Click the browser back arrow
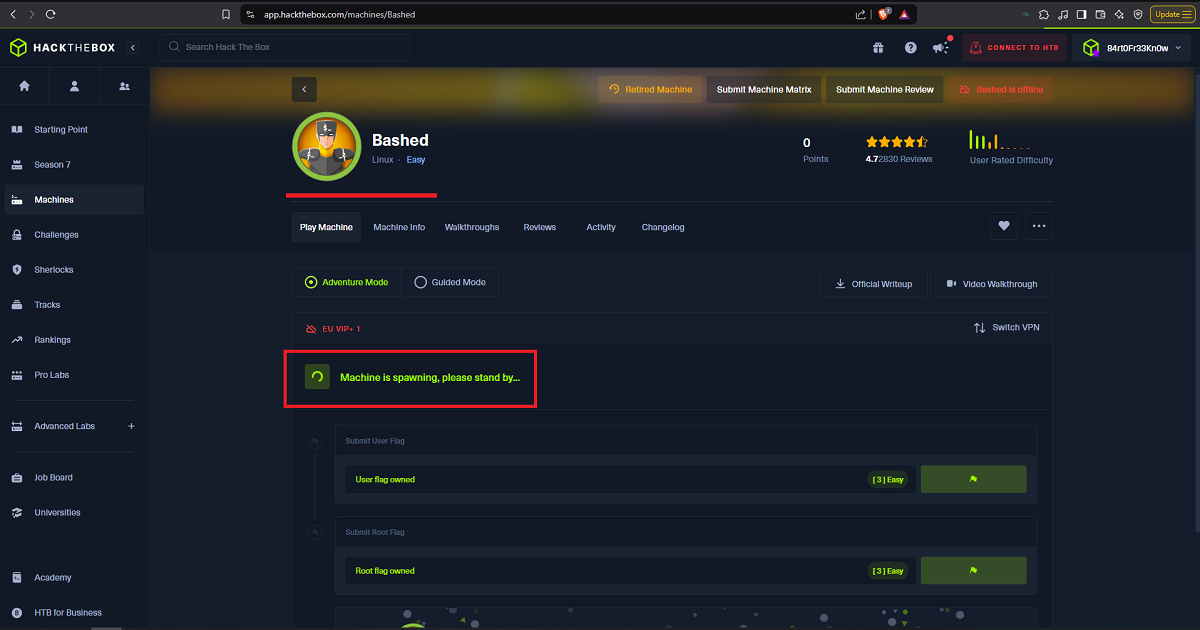This screenshot has width=1200, height=630. [13, 14]
